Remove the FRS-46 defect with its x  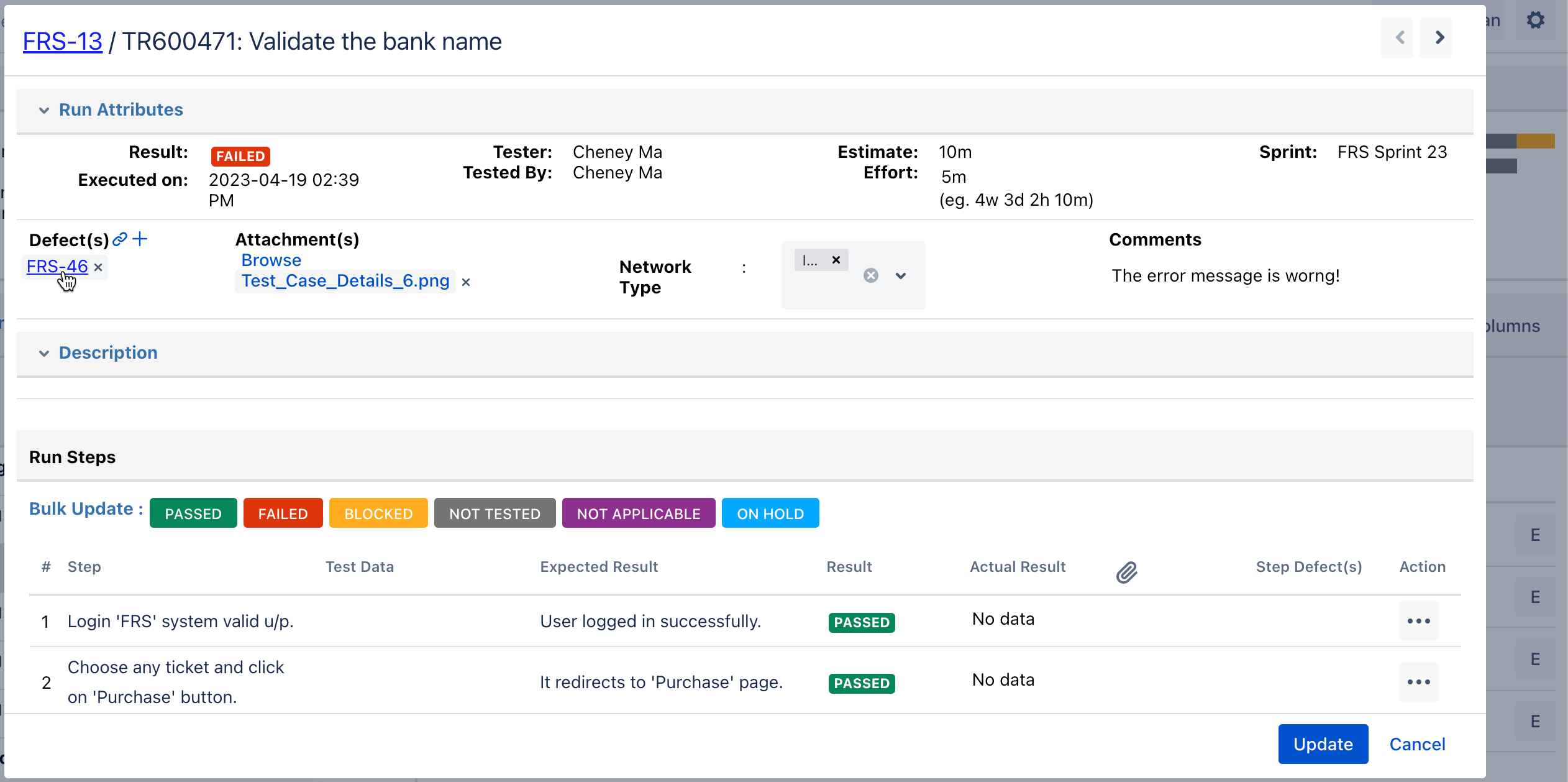tap(98, 267)
